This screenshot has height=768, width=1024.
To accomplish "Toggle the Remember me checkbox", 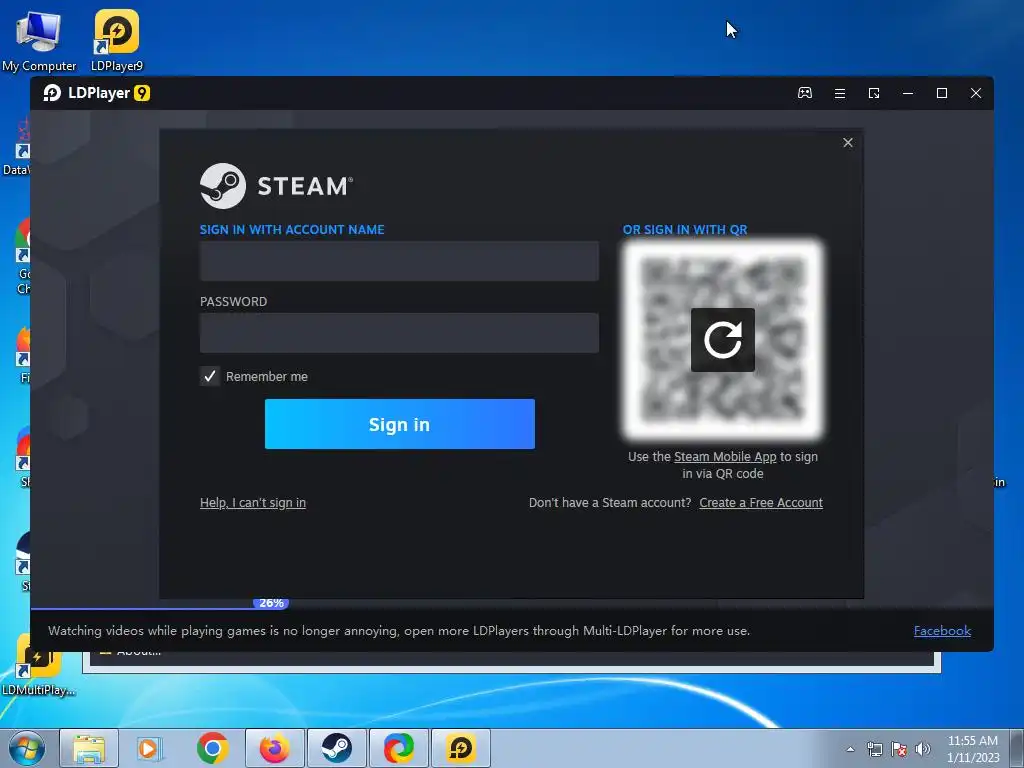I will 210,376.
